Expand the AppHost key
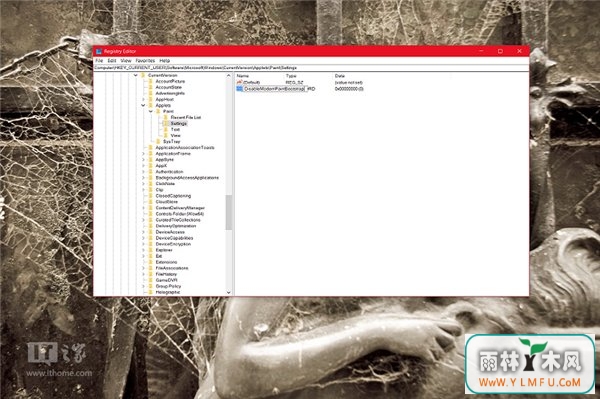The height and width of the screenshot is (399, 600). point(143,99)
